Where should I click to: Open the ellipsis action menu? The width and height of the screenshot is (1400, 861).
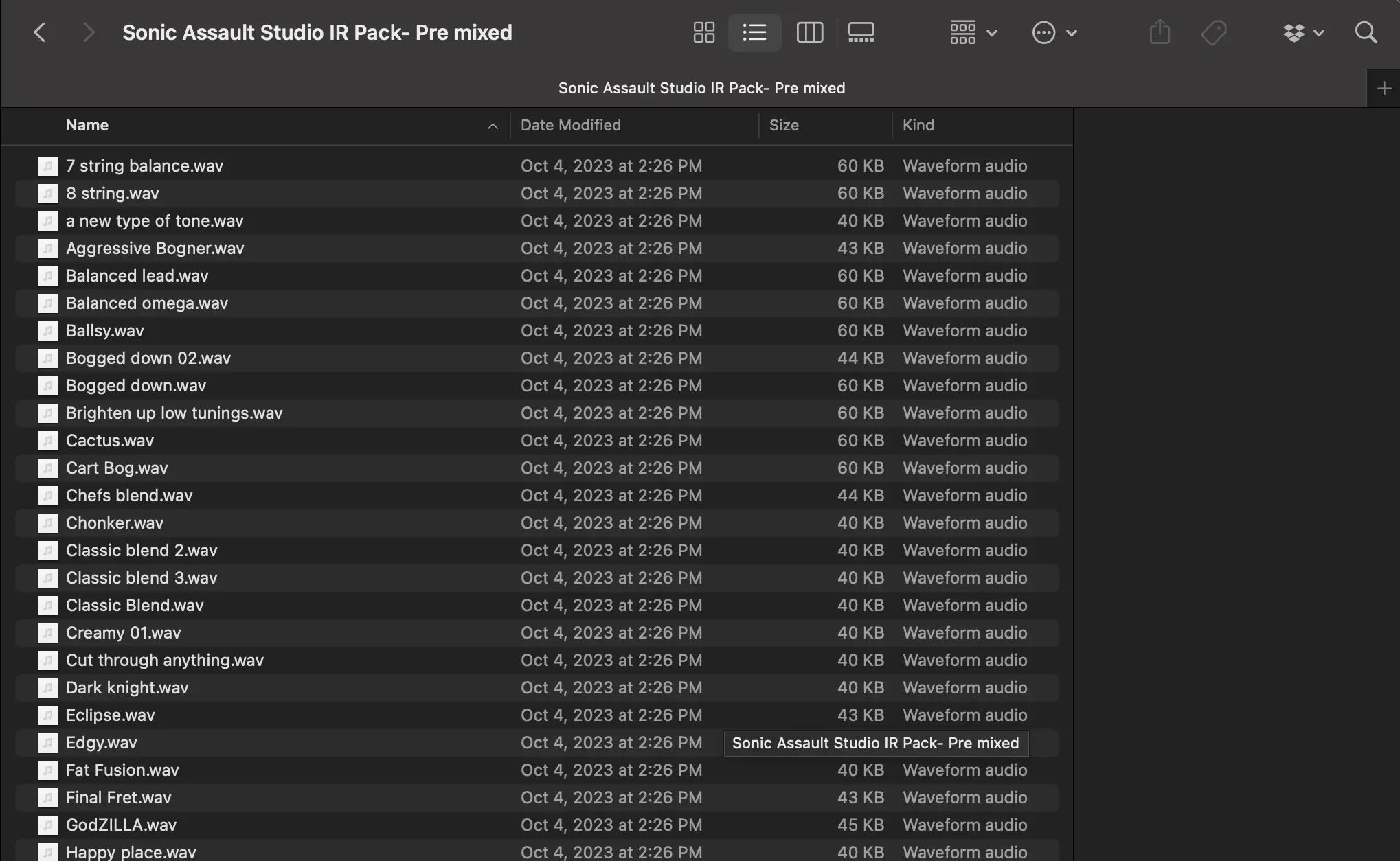pyautogui.click(x=1054, y=32)
